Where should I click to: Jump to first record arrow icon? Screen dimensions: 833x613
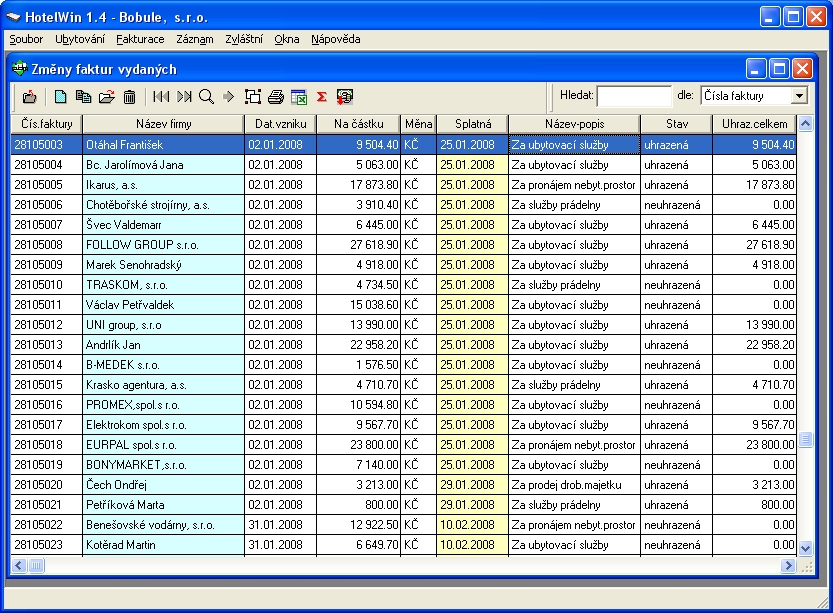(161, 97)
